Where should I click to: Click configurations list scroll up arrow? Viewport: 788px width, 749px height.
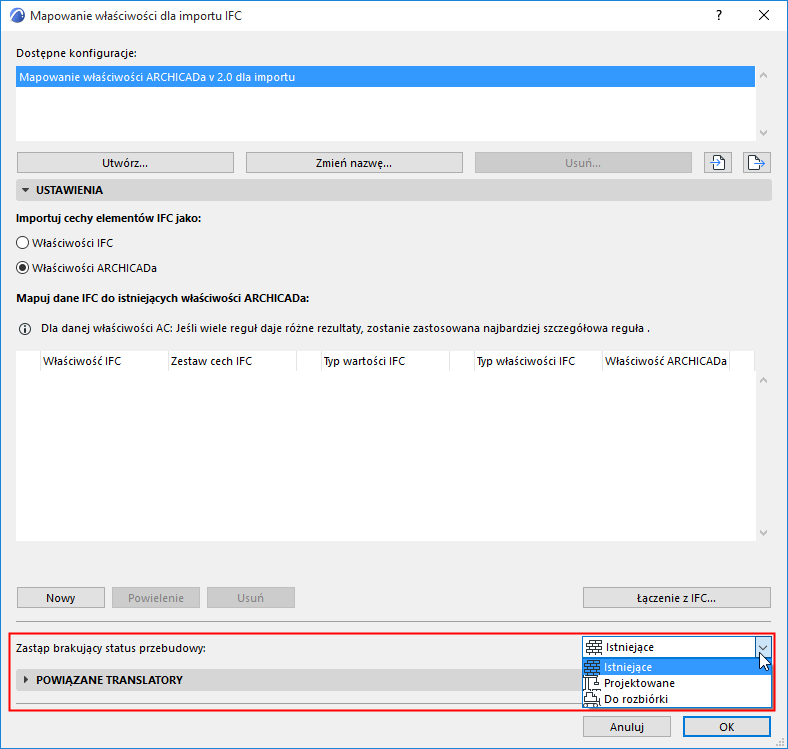[763, 75]
